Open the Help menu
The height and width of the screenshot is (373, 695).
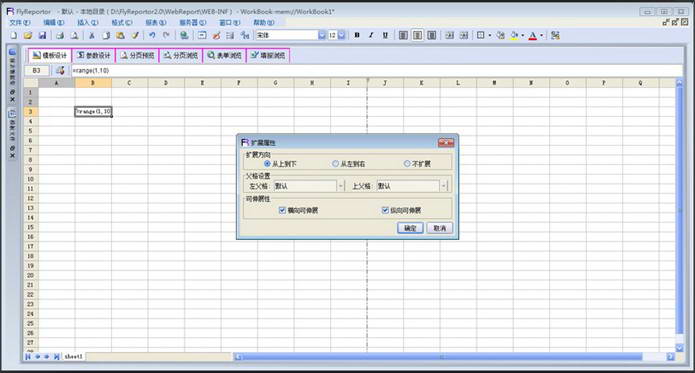coord(264,22)
